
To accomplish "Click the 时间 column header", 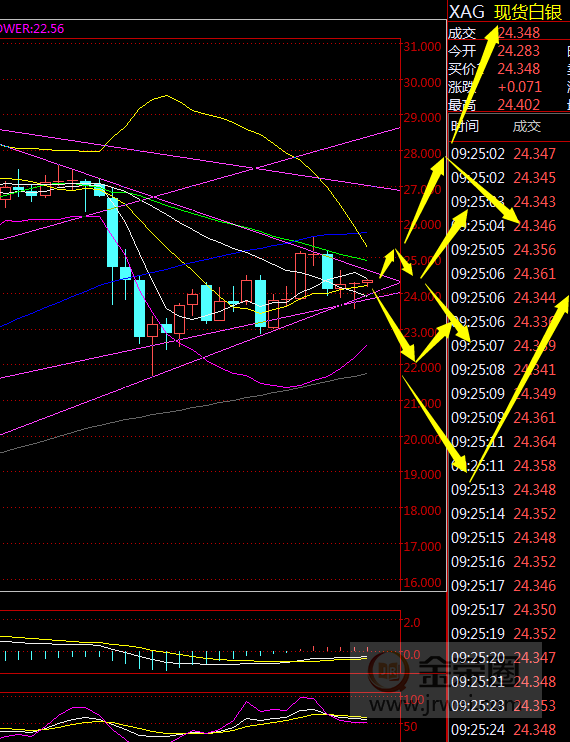I will point(465,126).
